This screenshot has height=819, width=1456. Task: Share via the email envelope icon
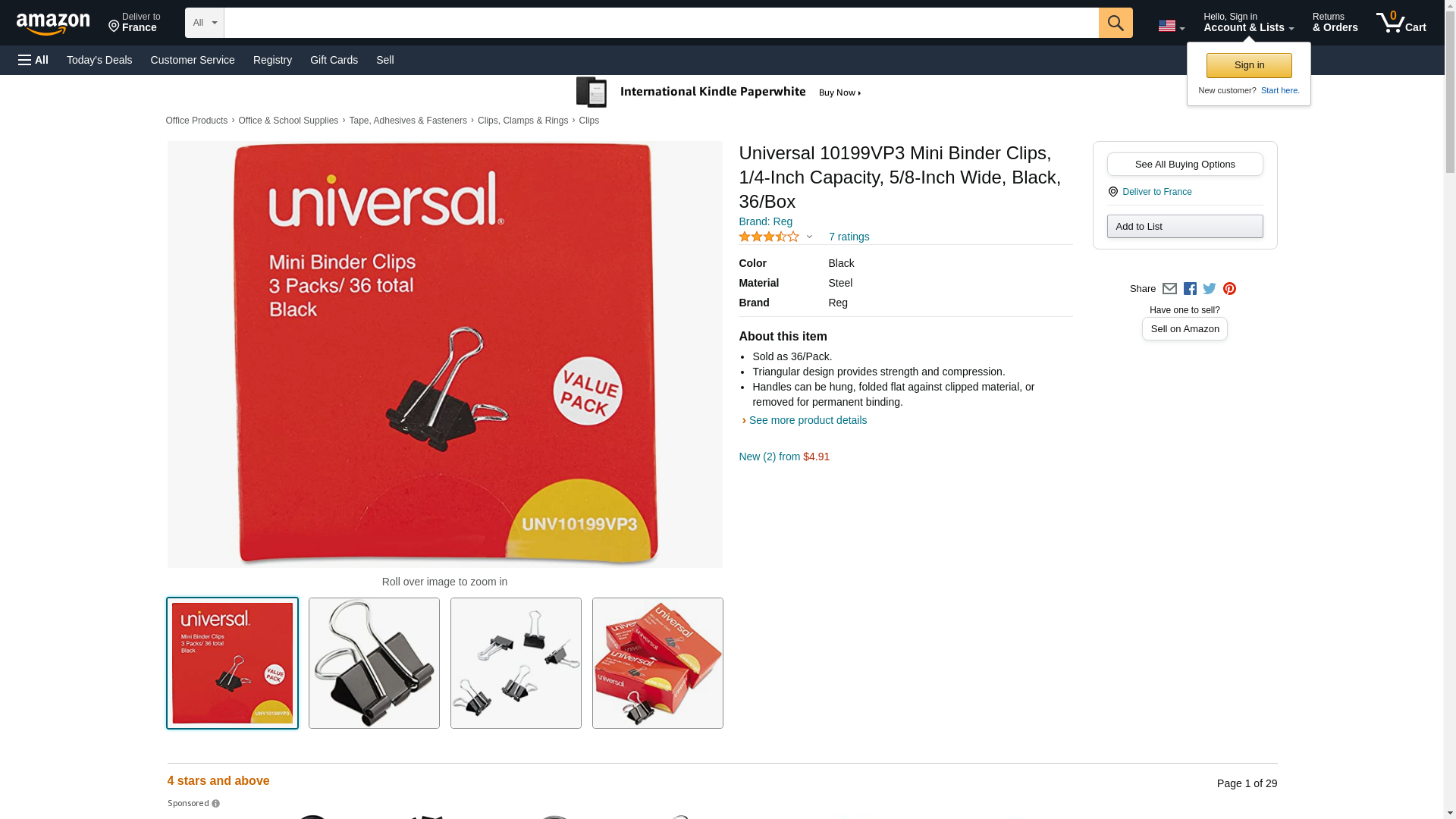tap(1169, 289)
